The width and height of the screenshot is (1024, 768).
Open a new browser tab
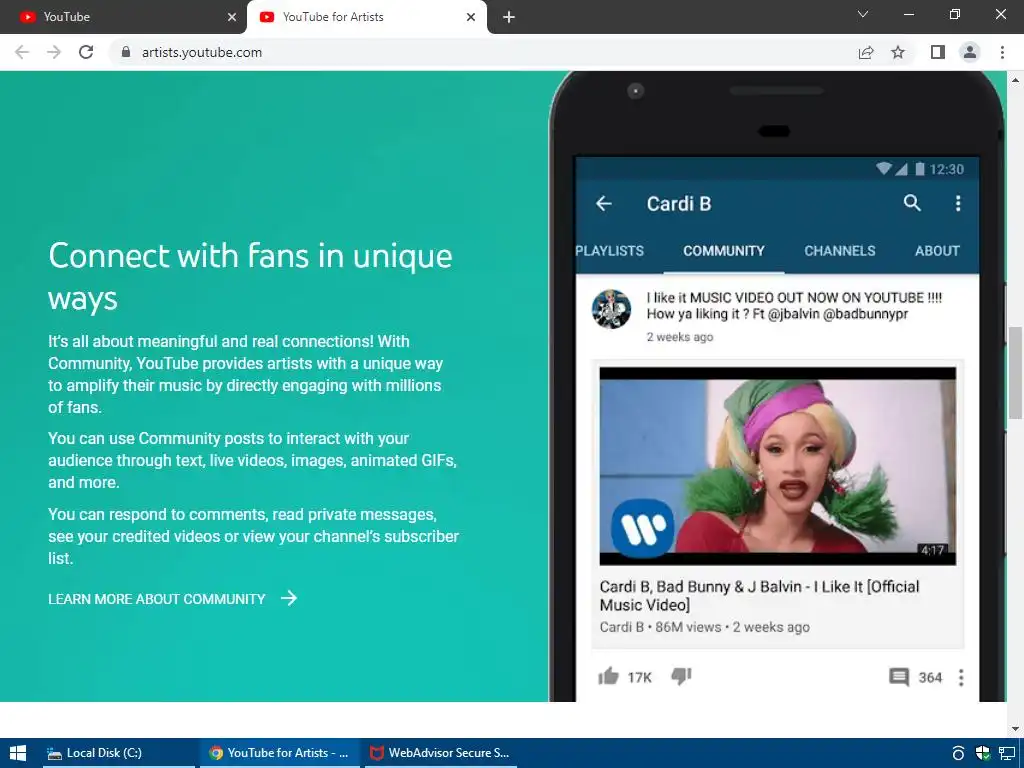(509, 17)
